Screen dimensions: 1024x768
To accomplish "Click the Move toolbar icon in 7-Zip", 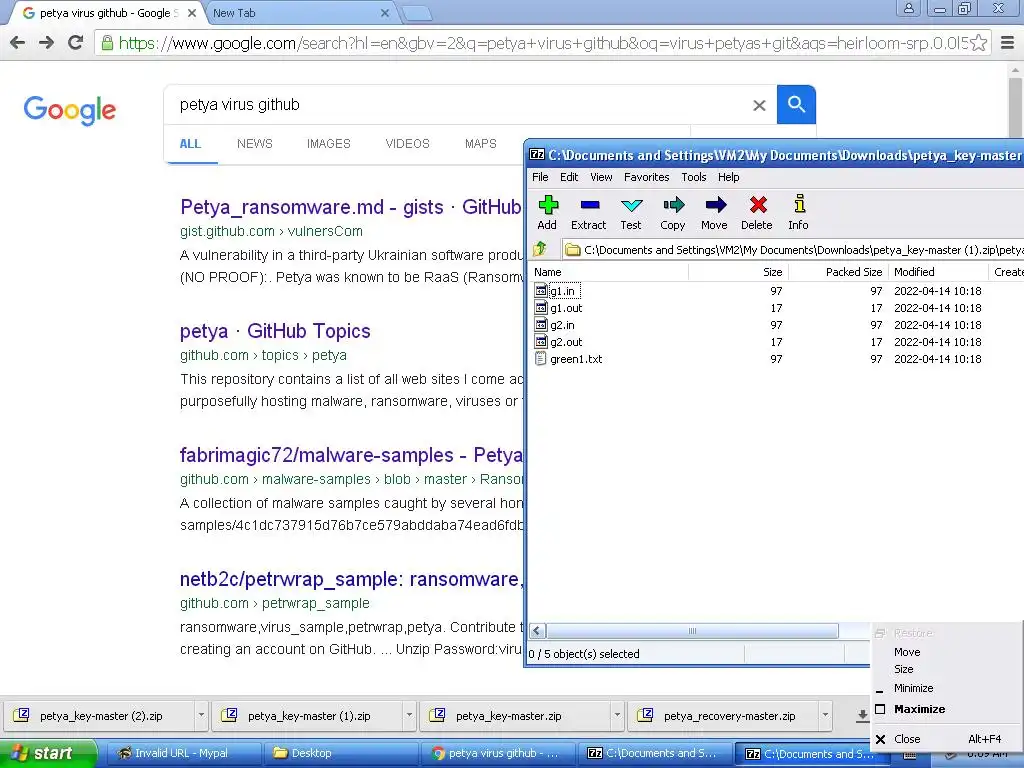I will 714,213.
